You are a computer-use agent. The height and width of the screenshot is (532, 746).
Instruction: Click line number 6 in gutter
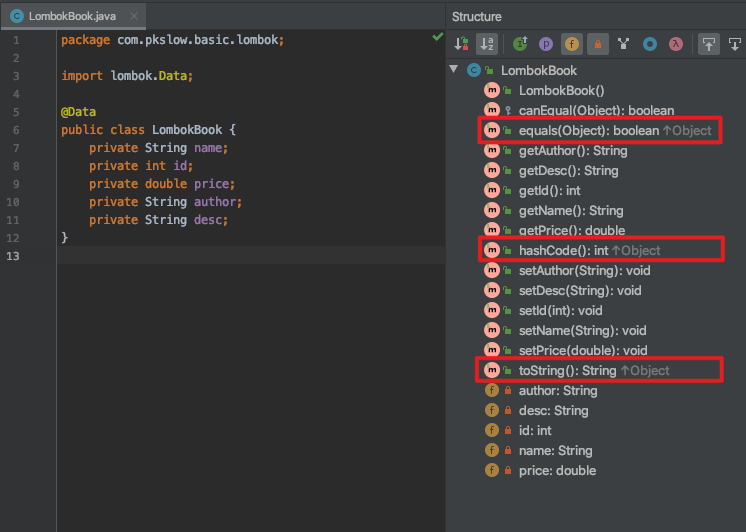(x=16, y=130)
